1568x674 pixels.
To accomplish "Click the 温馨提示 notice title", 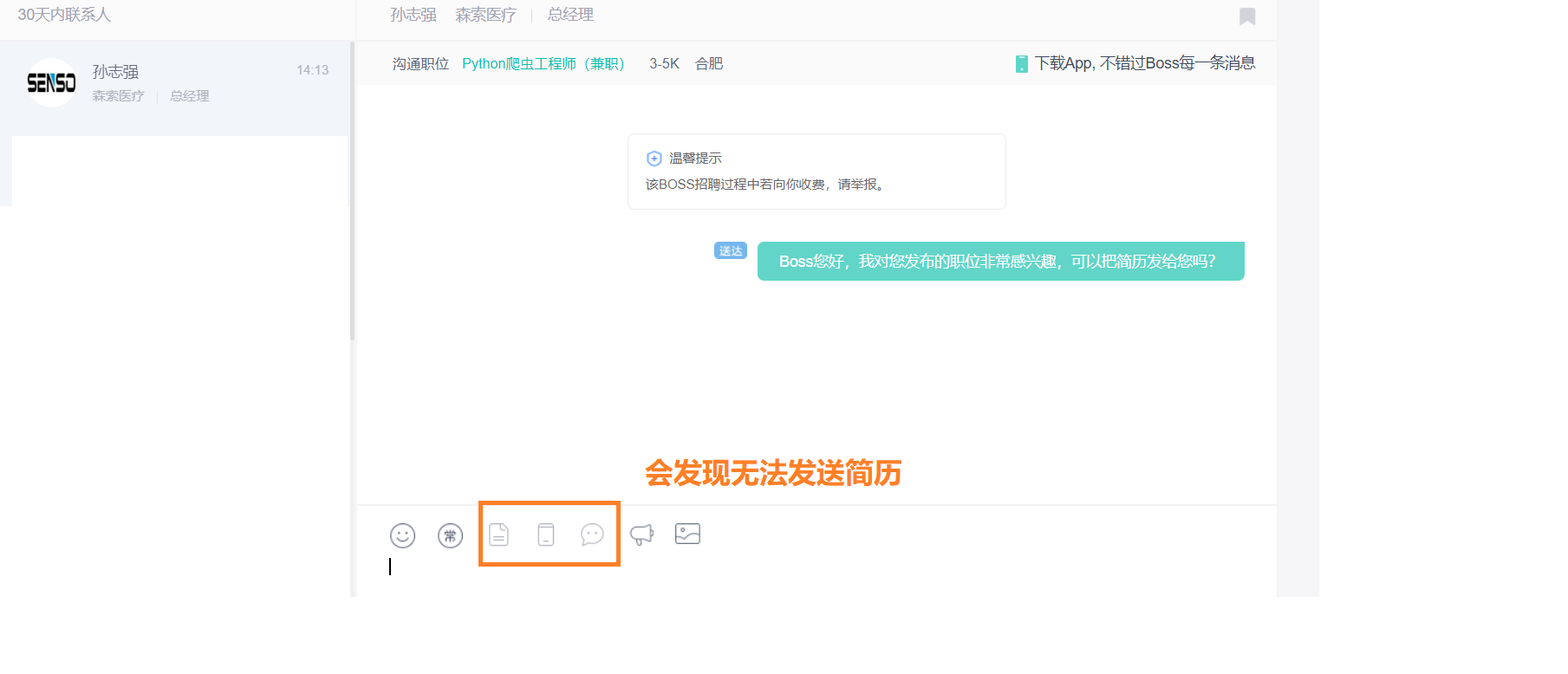I will click(695, 159).
